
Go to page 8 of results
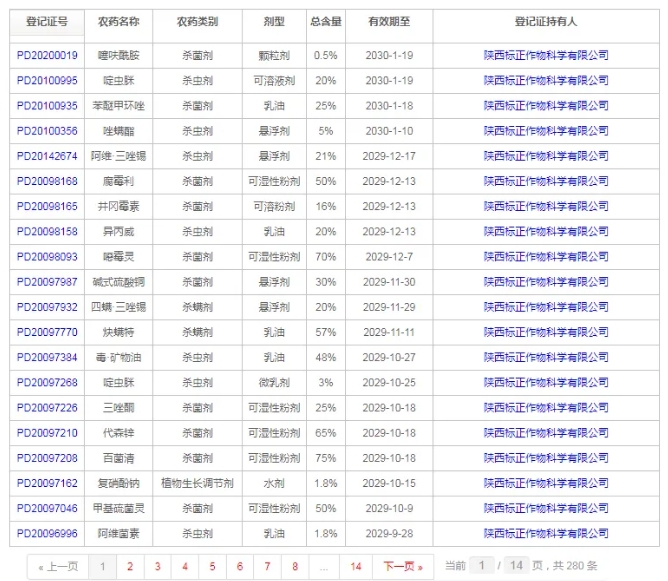[295, 567]
